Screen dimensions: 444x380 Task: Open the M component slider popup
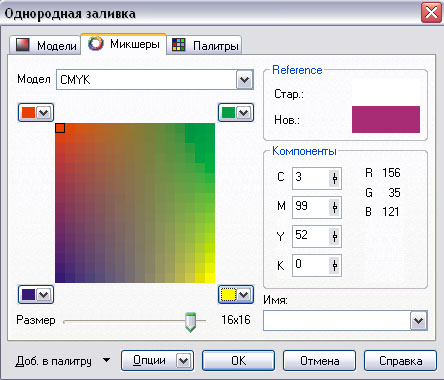tap(335, 208)
